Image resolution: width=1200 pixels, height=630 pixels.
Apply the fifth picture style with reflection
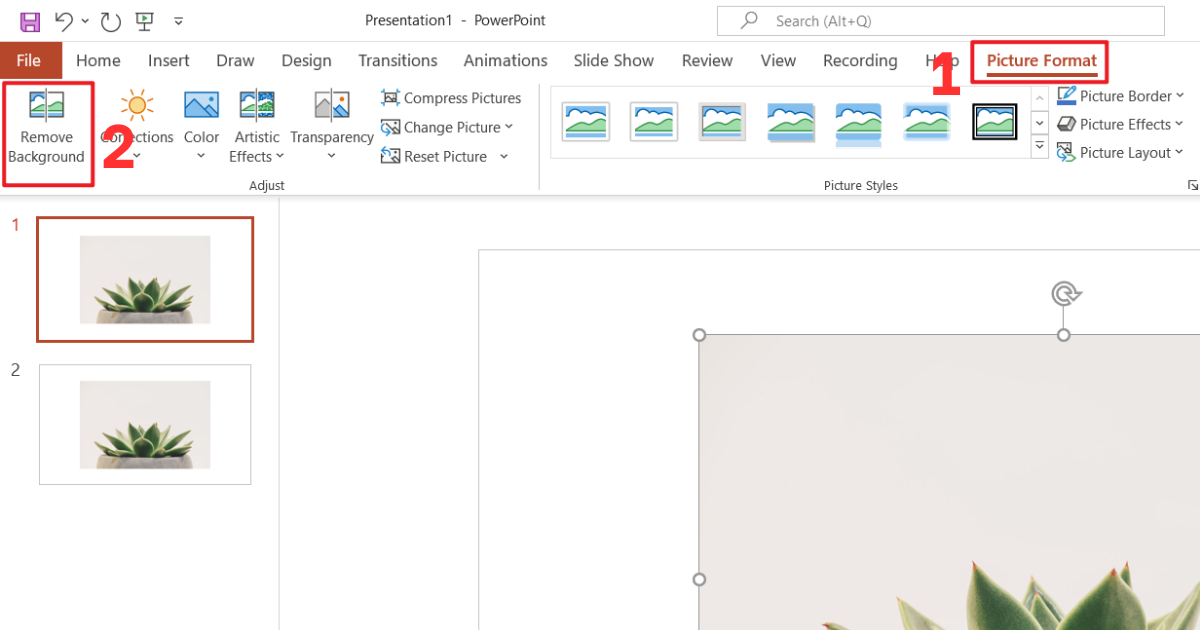[858, 123]
